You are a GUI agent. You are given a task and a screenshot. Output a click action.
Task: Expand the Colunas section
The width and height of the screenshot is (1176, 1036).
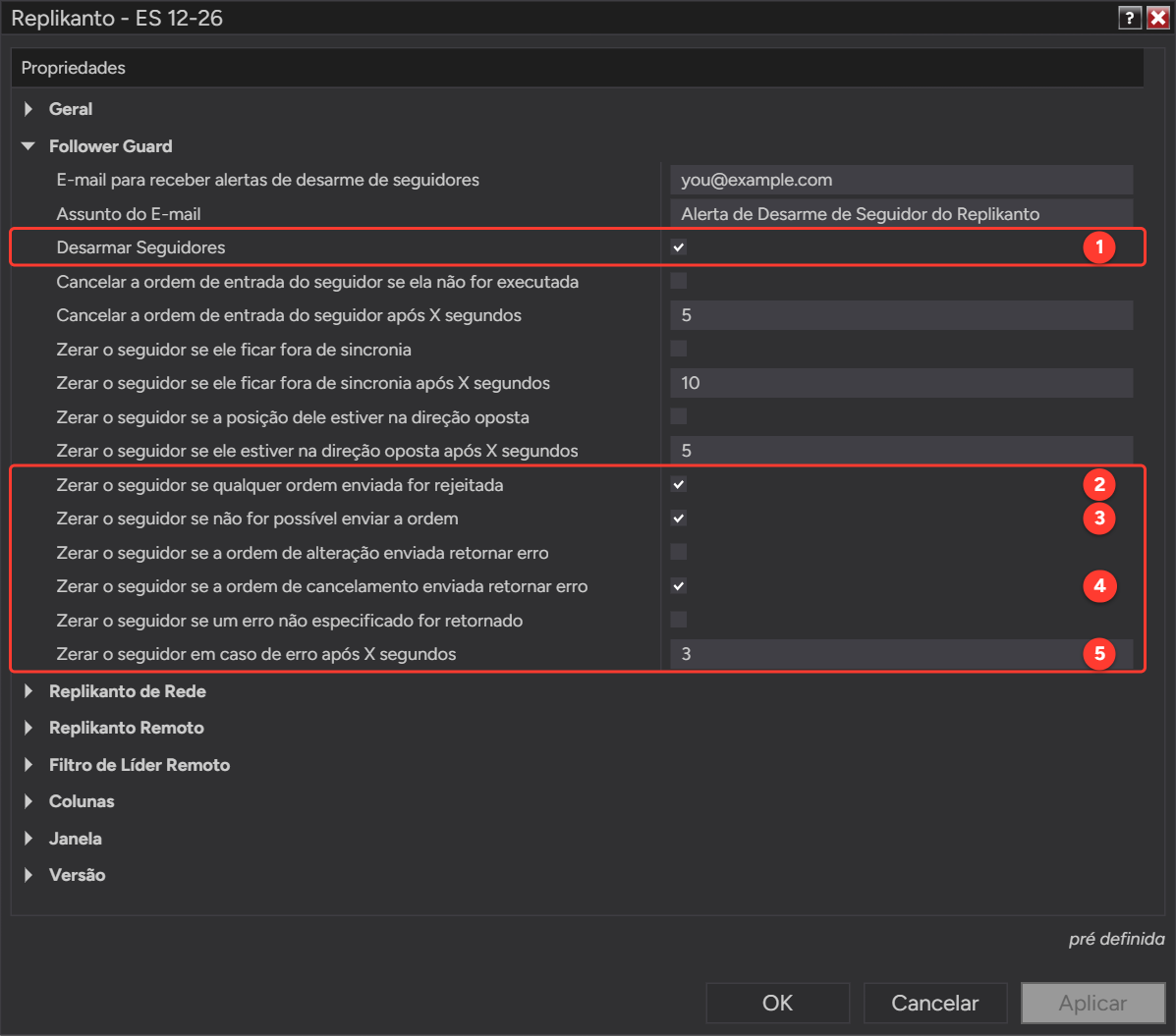(28, 801)
